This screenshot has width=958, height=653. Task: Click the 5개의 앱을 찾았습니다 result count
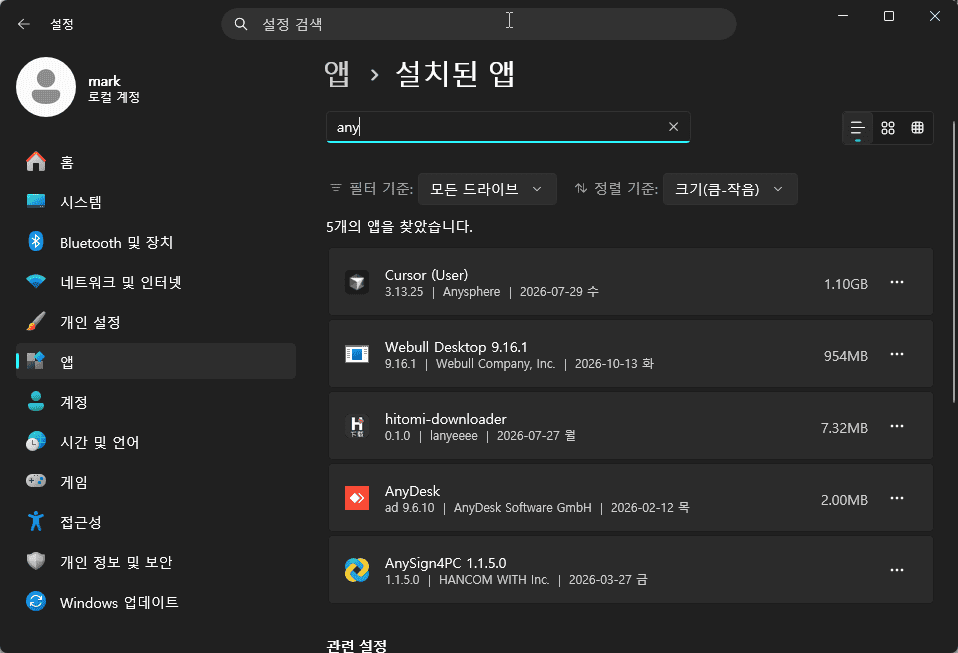400,227
